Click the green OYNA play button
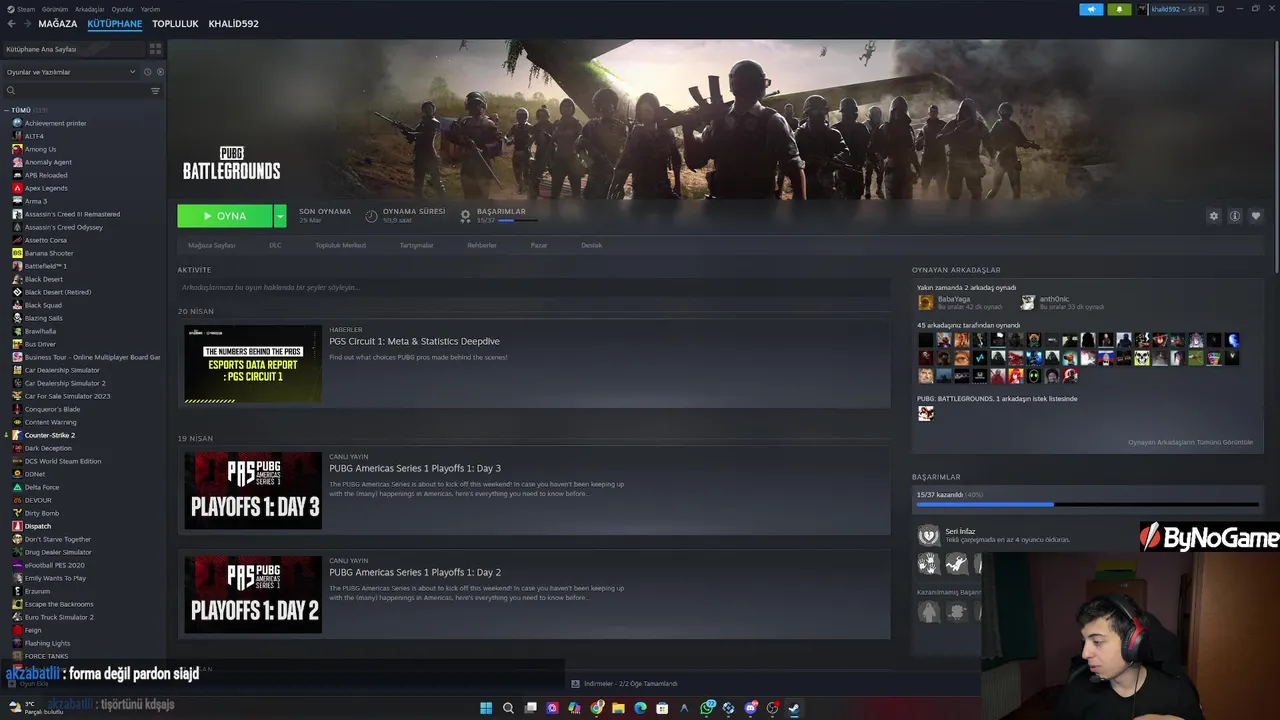This screenshot has width=1280, height=720. [x=225, y=216]
